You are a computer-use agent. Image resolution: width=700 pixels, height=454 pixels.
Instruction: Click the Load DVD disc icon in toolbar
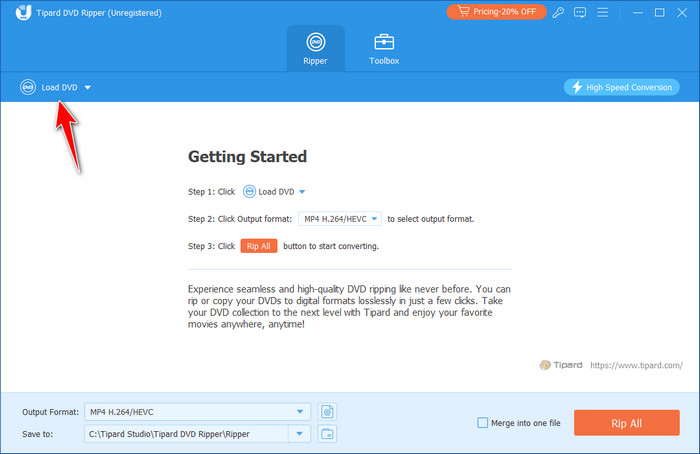pyautogui.click(x=28, y=87)
